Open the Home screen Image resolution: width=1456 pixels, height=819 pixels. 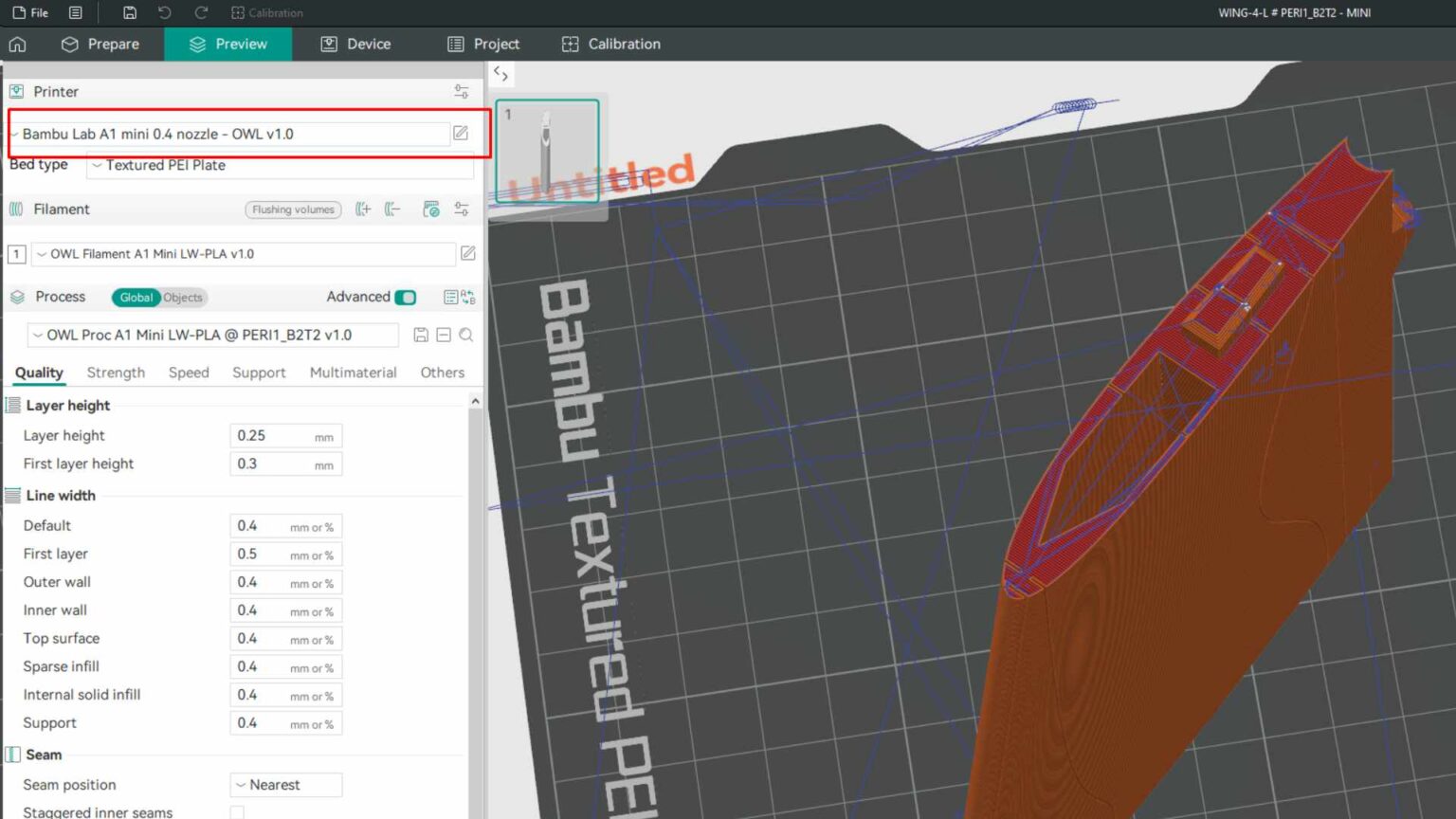[17, 44]
